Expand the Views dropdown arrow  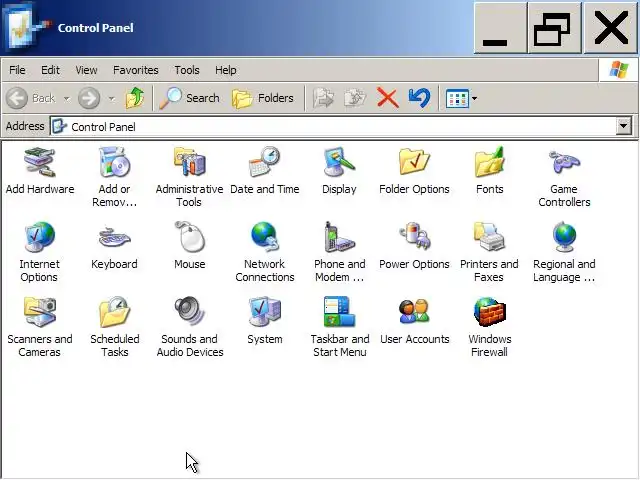tap(474, 98)
